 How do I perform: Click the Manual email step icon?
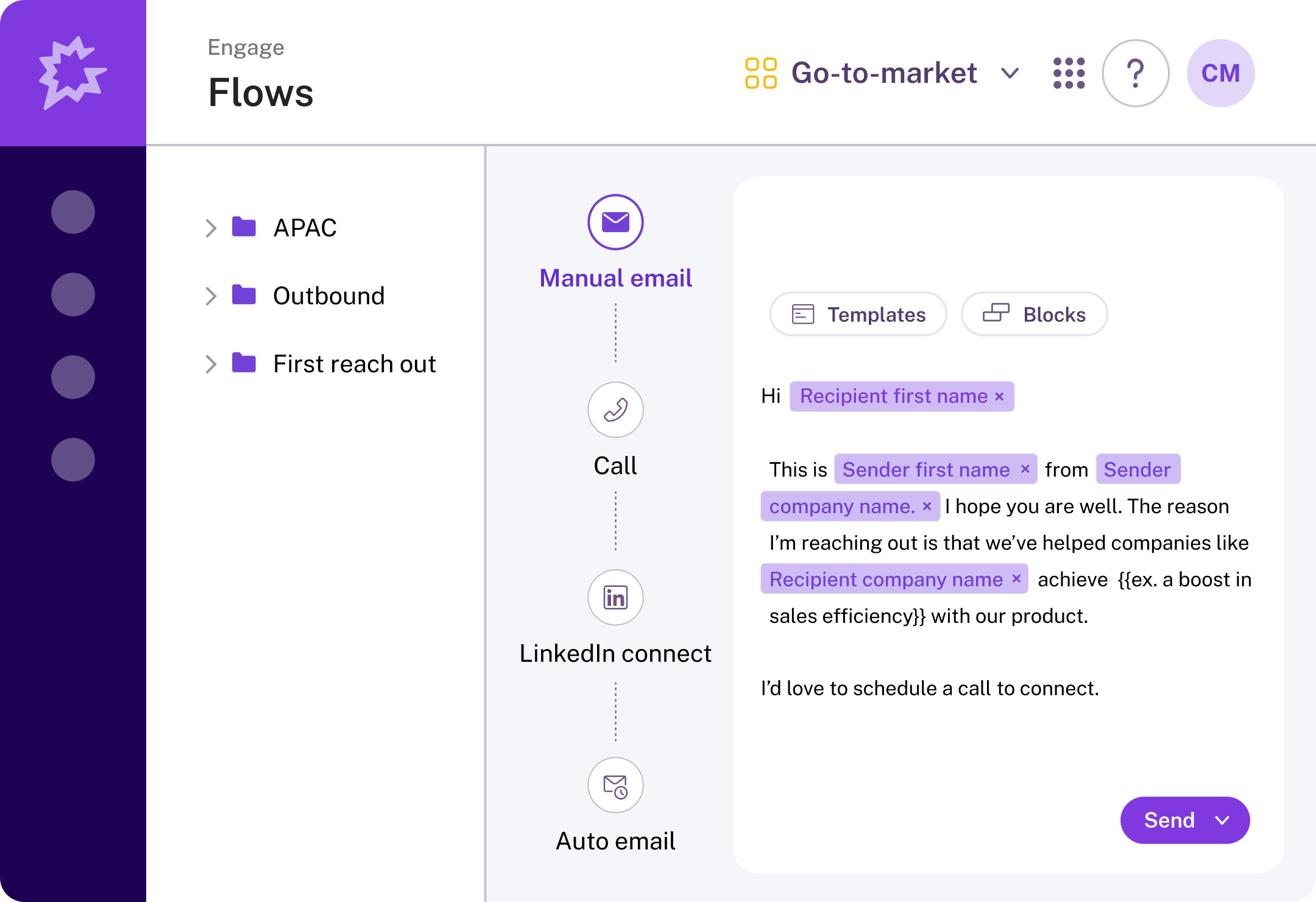pyautogui.click(x=615, y=222)
